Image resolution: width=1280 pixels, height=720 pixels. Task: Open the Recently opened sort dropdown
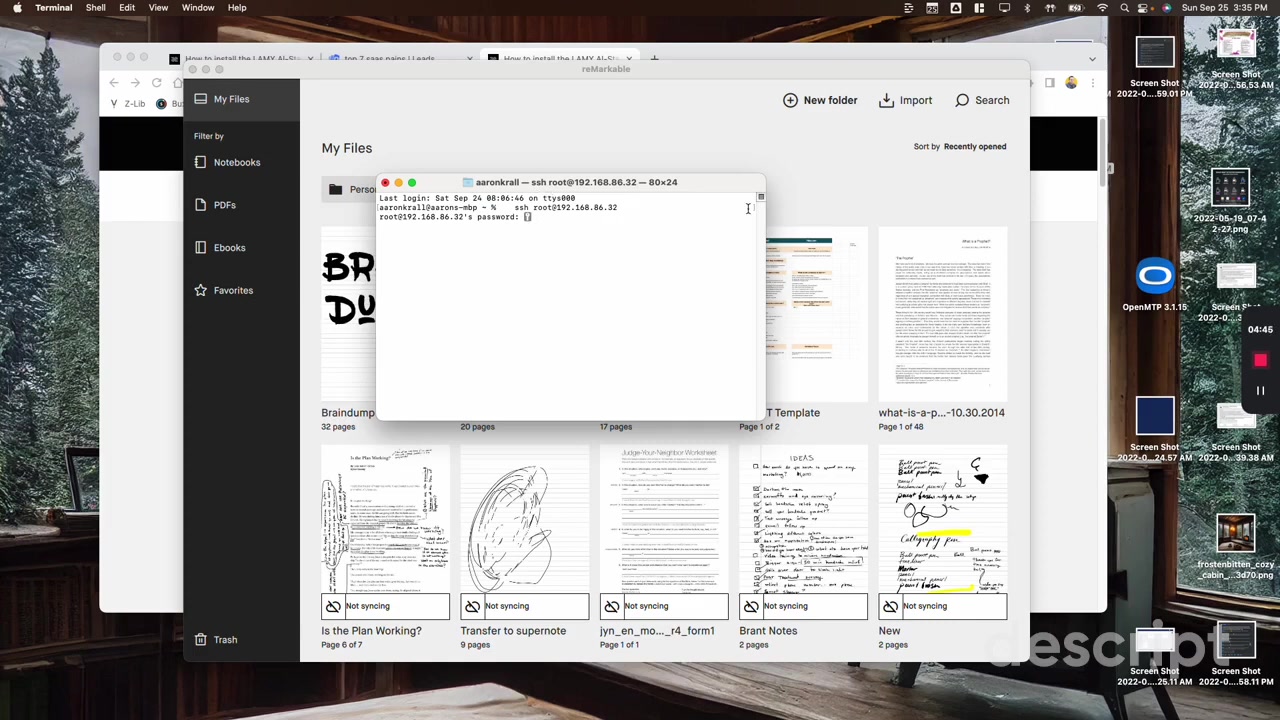tap(975, 147)
